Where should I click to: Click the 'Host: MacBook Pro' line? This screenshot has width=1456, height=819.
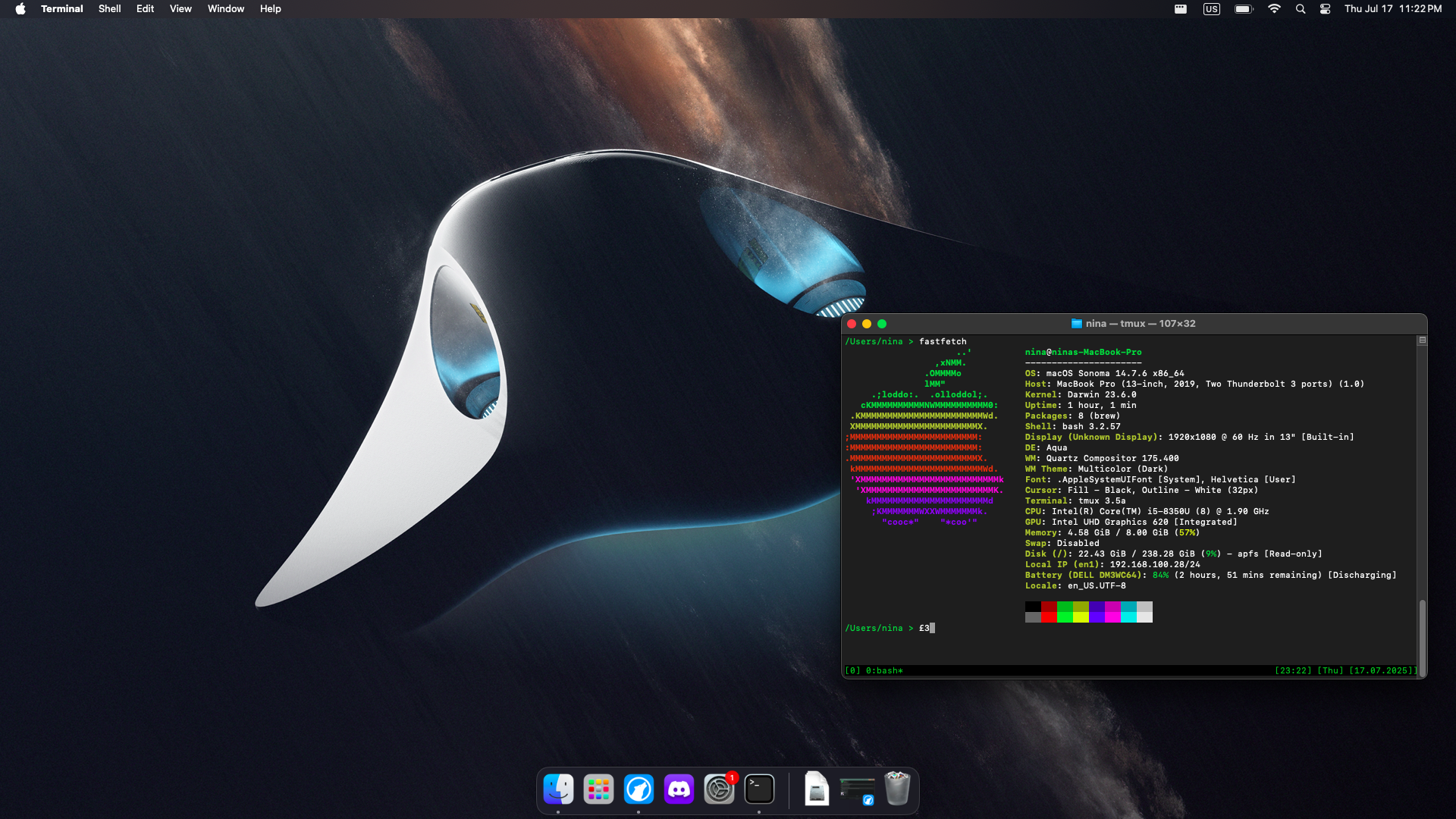pyautogui.click(x=1194, y=384)
